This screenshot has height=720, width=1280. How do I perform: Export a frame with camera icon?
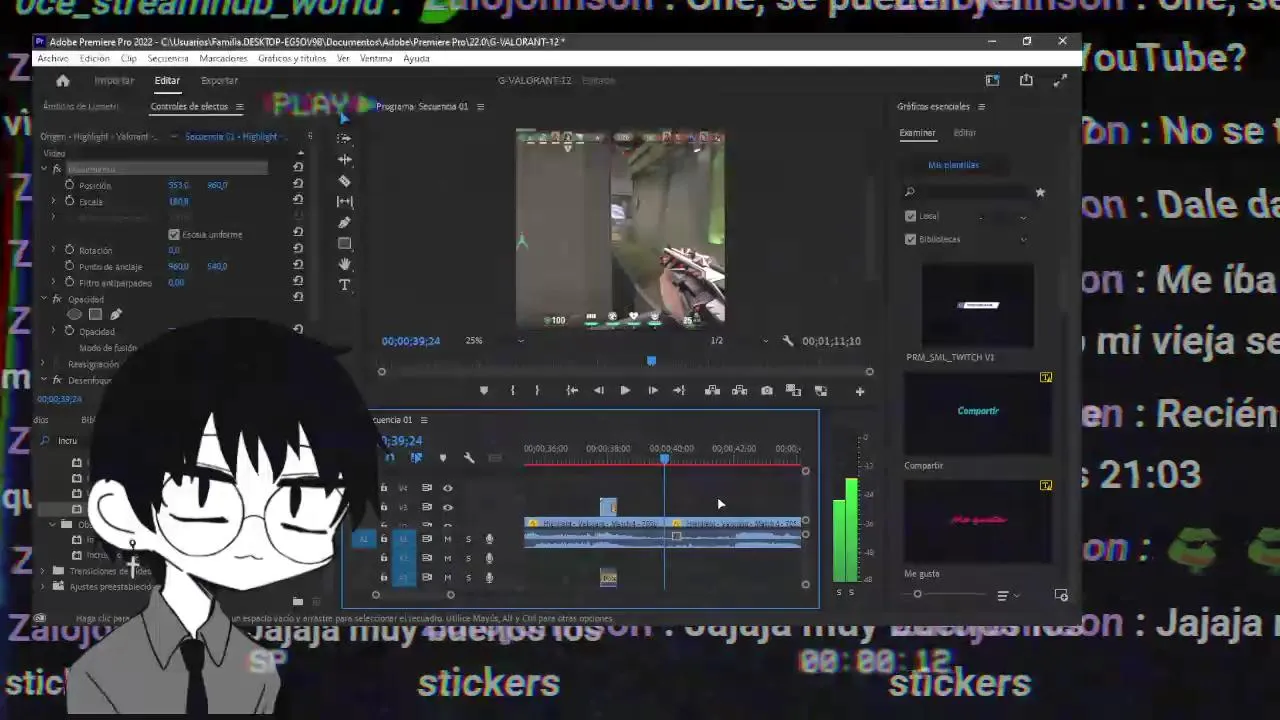click(x=767, y=391)
